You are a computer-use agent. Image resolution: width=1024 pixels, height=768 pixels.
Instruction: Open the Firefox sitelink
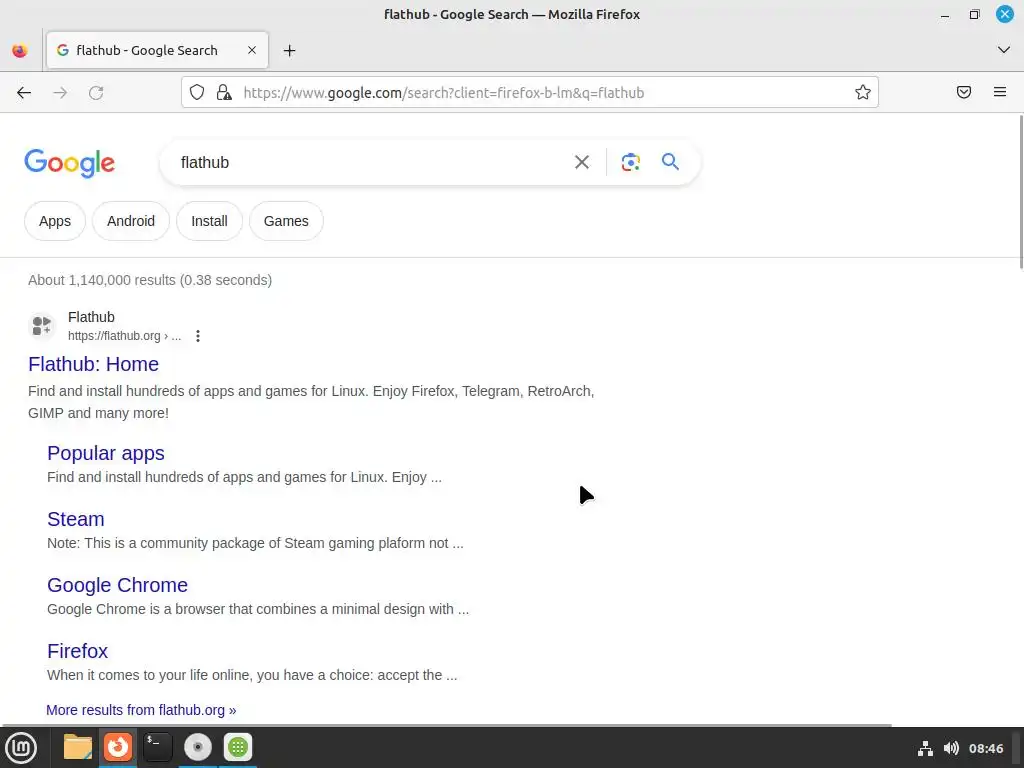click(77, 650)
